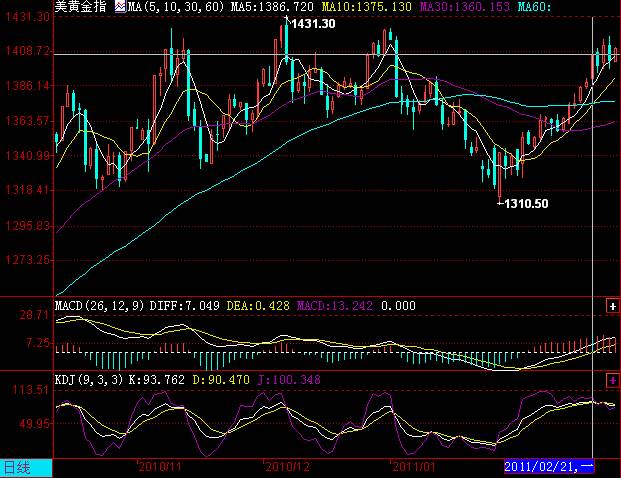Click the 1318.41 price axis label
The image size is (621, 478).
[x=28, y=190]
